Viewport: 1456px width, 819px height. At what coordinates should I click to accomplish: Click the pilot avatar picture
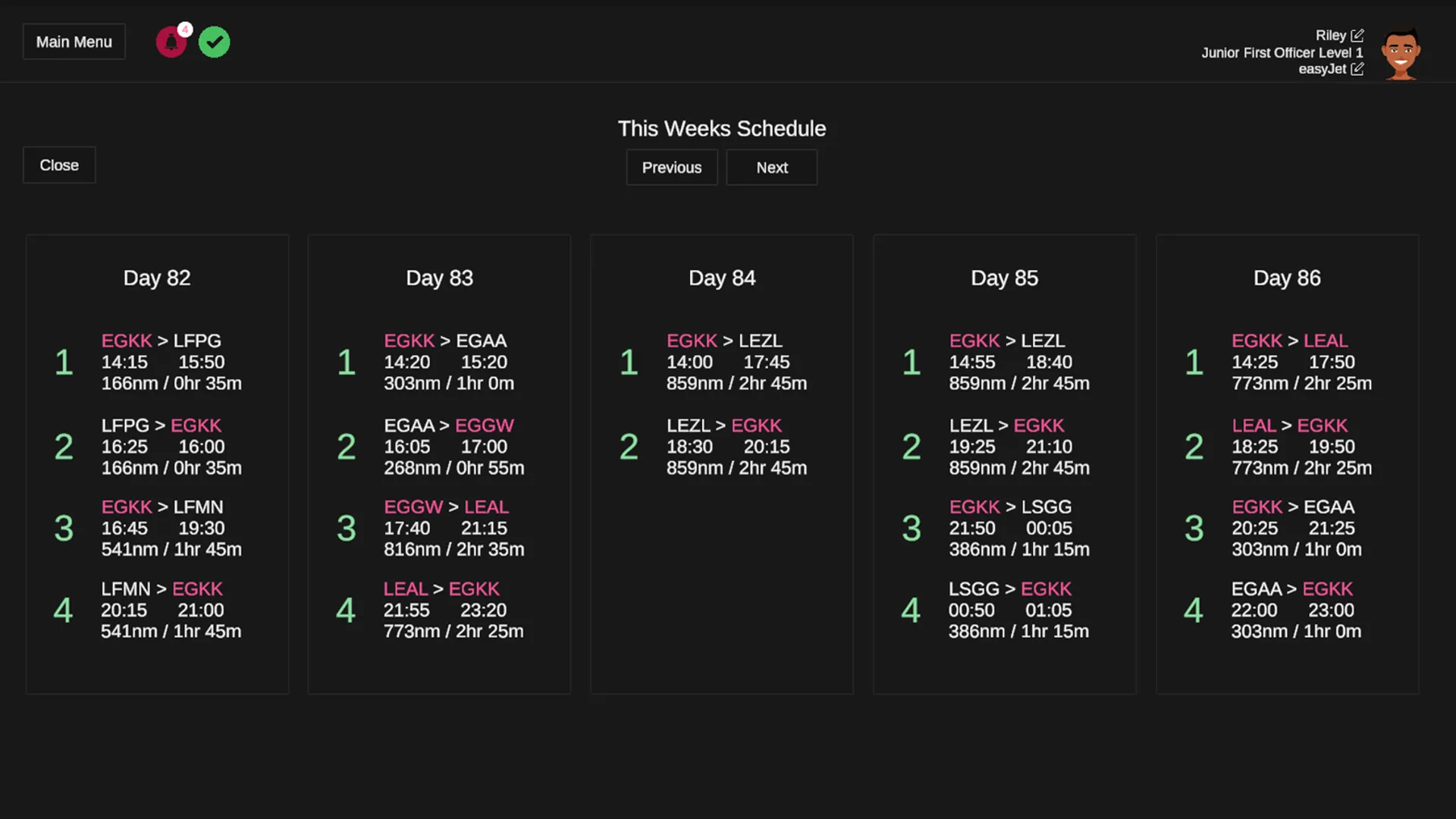tap(1400, 53)
